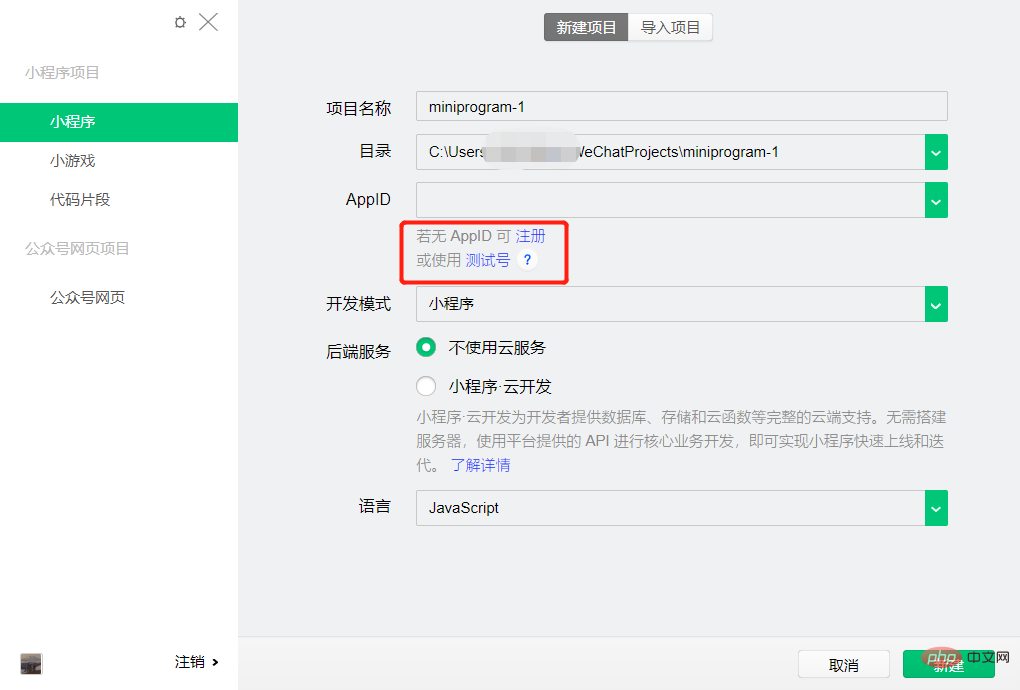Expand the AppID dropdown
The image size is (1020, 690).
tap(935, 200)
